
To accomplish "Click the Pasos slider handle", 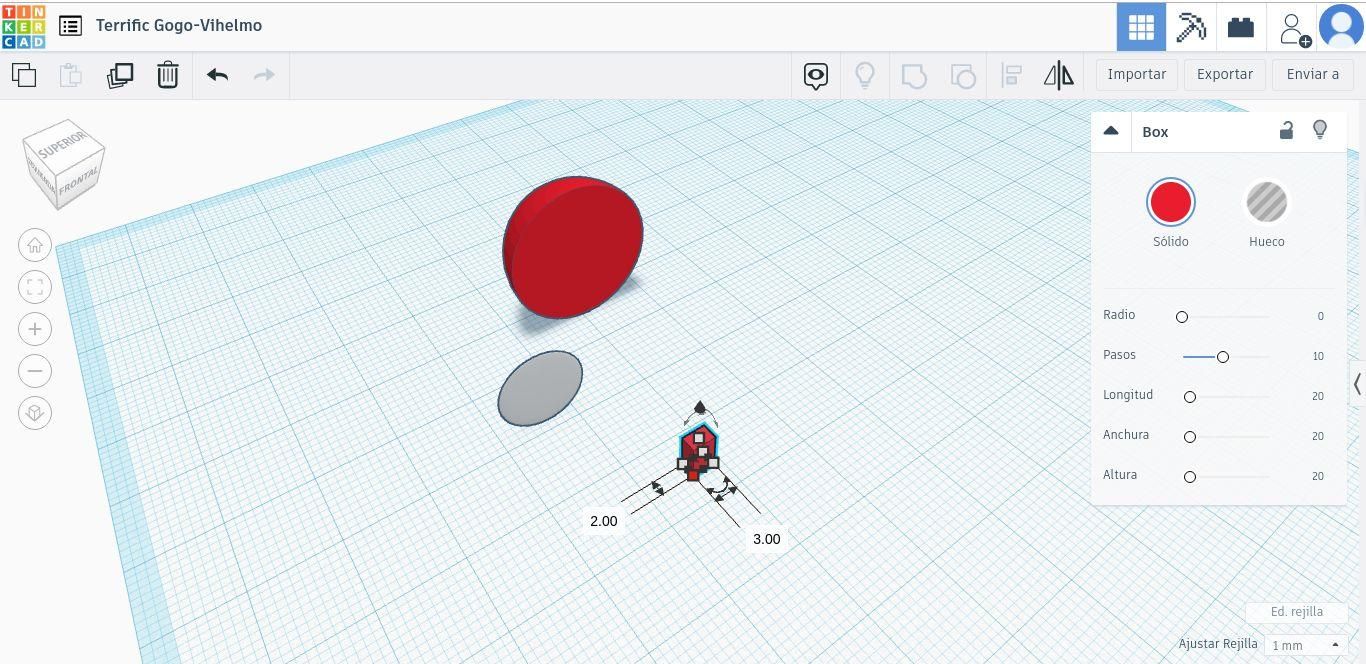I will (1222, 357).
